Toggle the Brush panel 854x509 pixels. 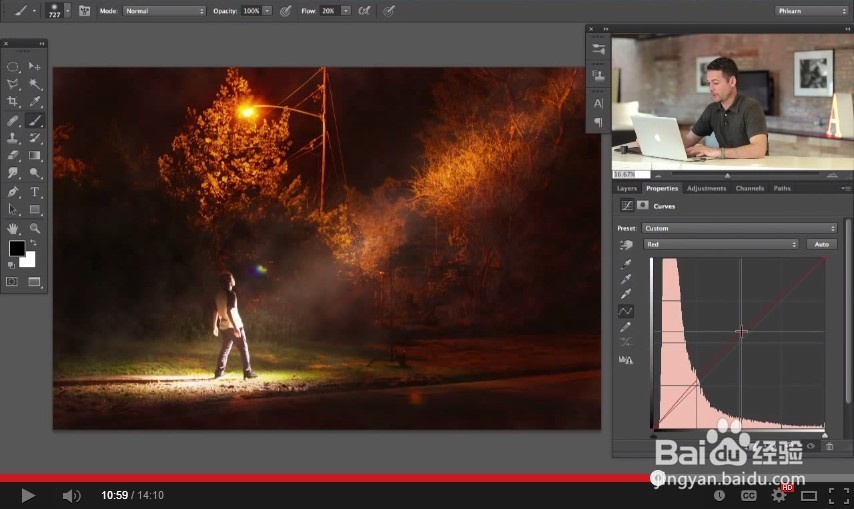pos(84,10)
